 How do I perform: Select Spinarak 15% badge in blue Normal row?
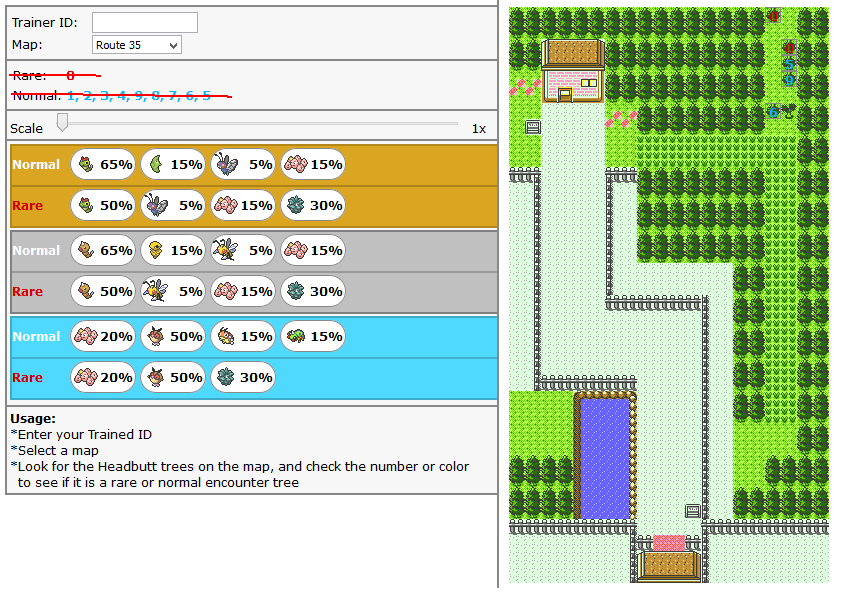(313, 336)
